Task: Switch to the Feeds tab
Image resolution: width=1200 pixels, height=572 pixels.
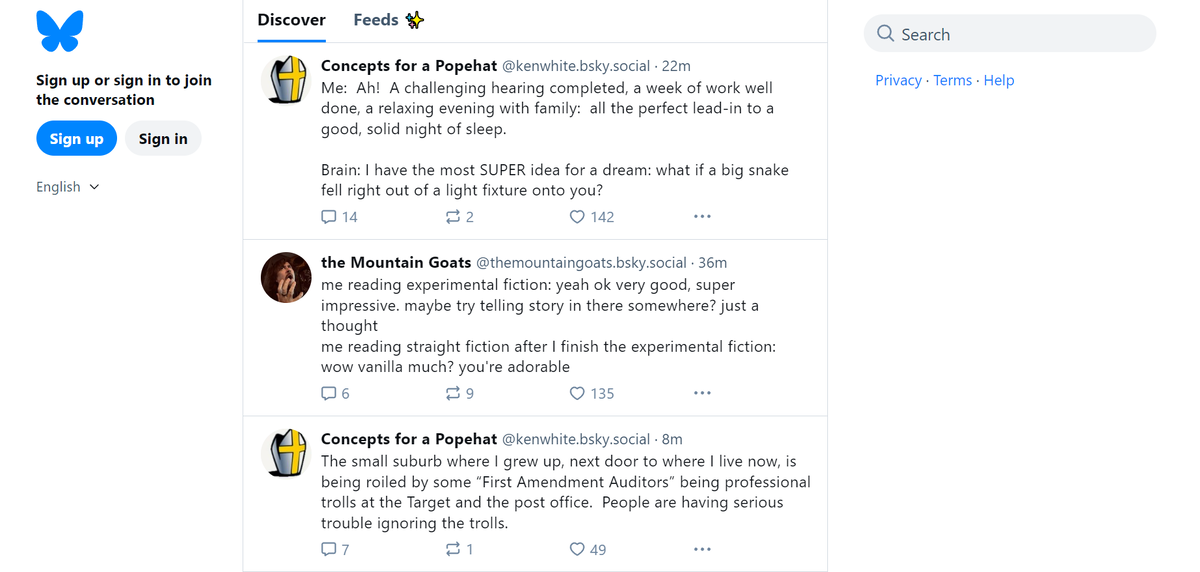Action: click(x=388, y=20)
